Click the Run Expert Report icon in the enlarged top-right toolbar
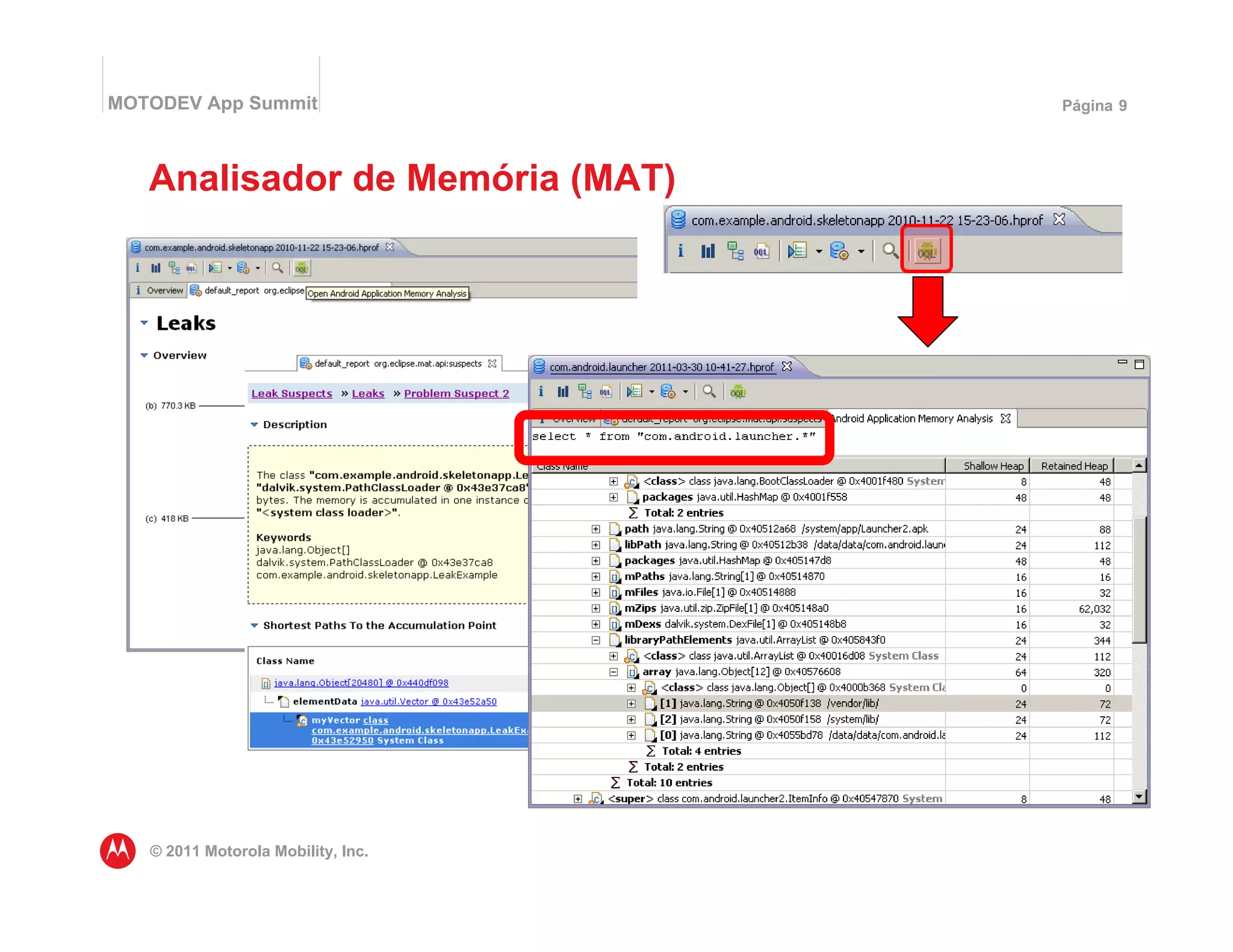This screenshot has width=1233, height=952. pyautogui.click(x=797, y=250)
